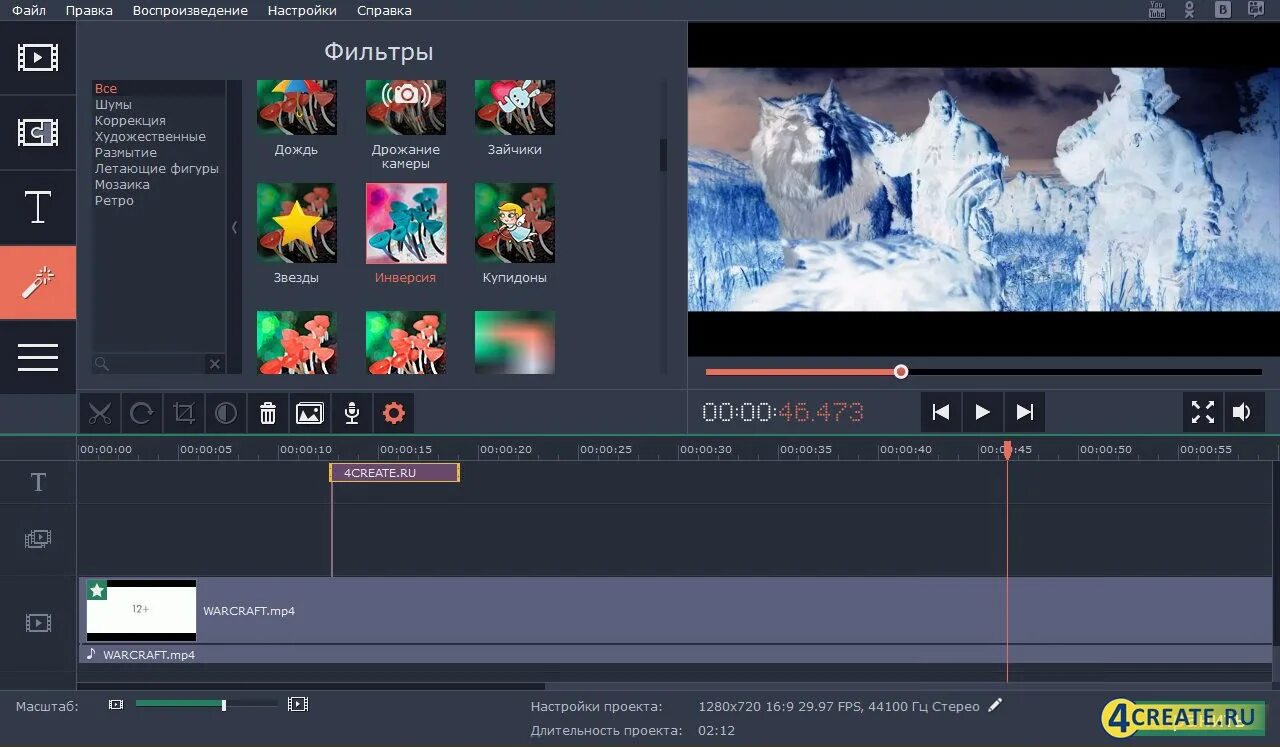Click the Odnoklassniki icon at top right
Image resolution: width=1280 pixels, height=747 pixels.
(x=1189, y=10)
